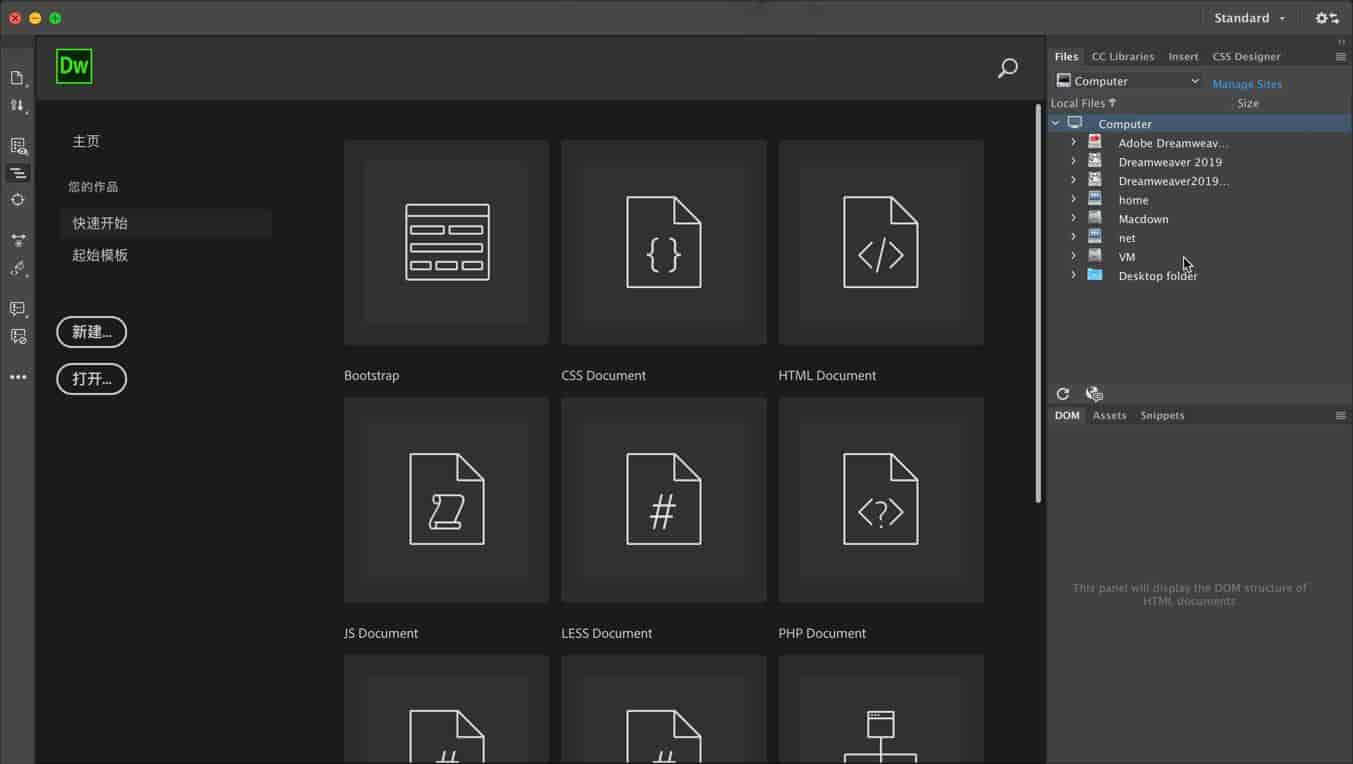
Task: Open the three-dots Customize Toolbar icon
Action: pos(18,377)
